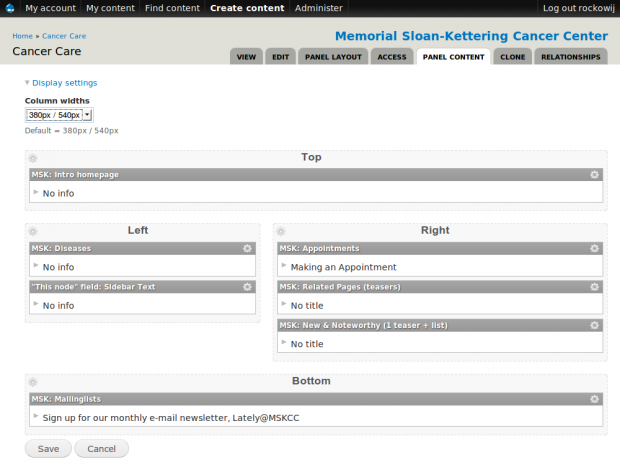
Task: Expand No info under MSK: Diseases
Action: [x=36, y=266]
